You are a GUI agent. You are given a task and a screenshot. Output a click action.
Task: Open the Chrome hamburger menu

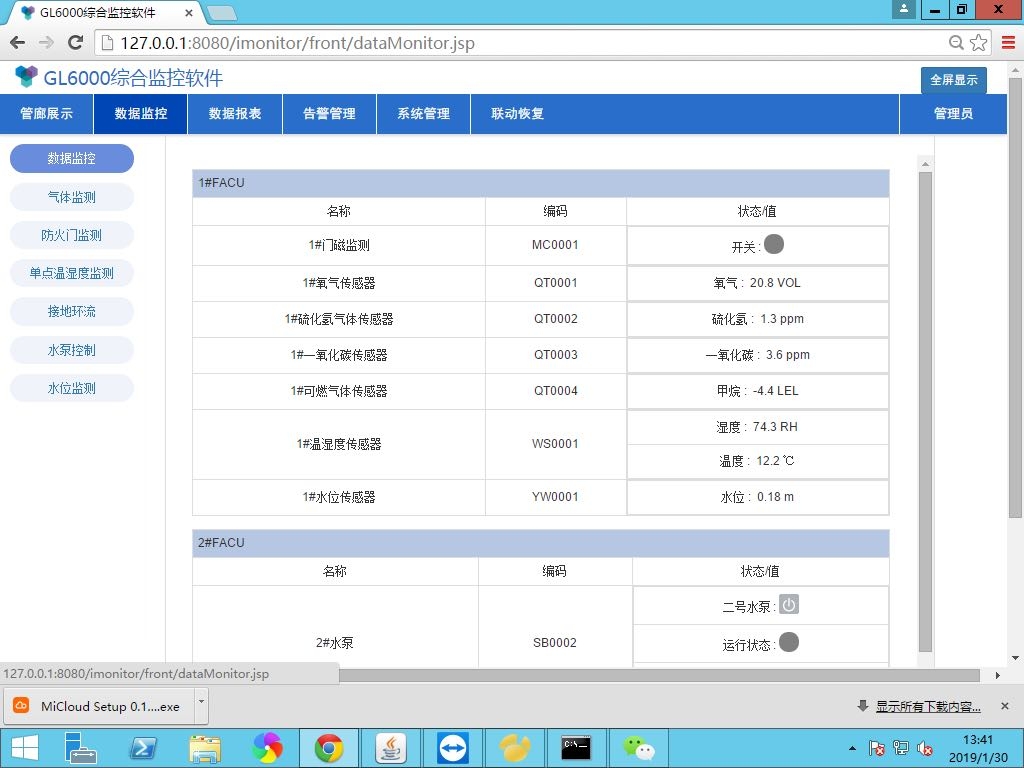click(x=1007, y=43)
